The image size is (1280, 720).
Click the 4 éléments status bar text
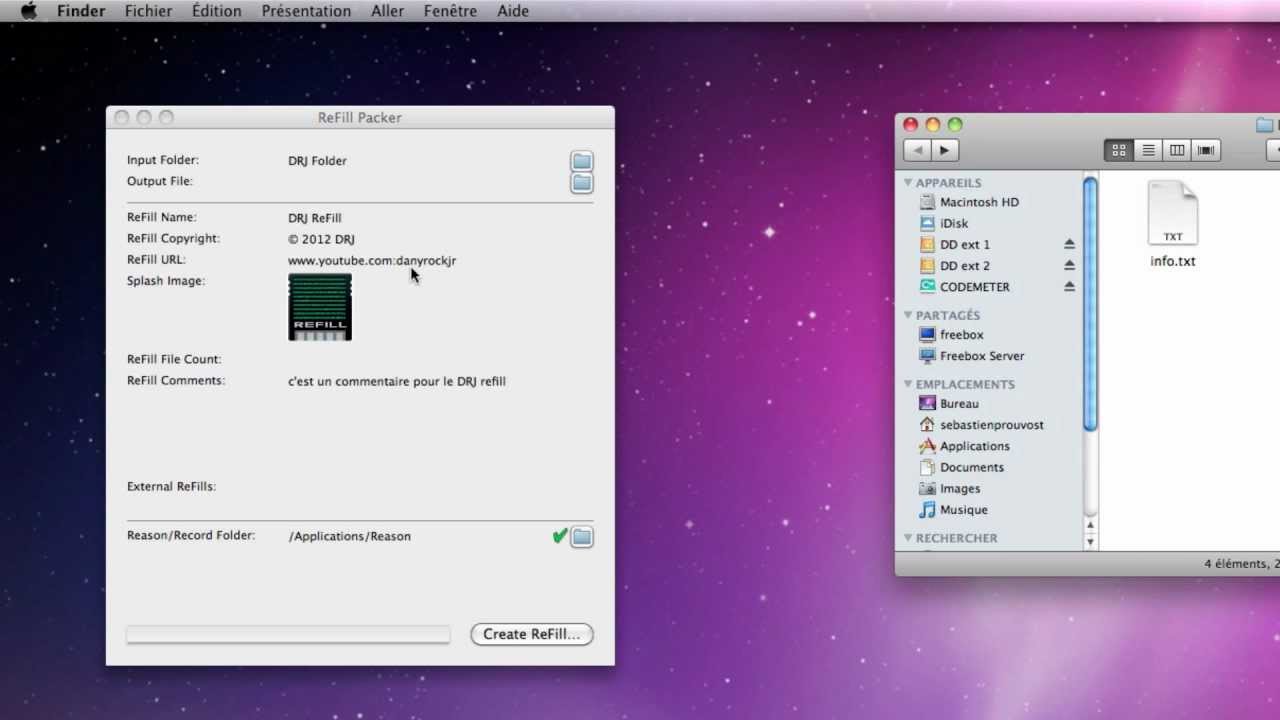[1241, 564]
